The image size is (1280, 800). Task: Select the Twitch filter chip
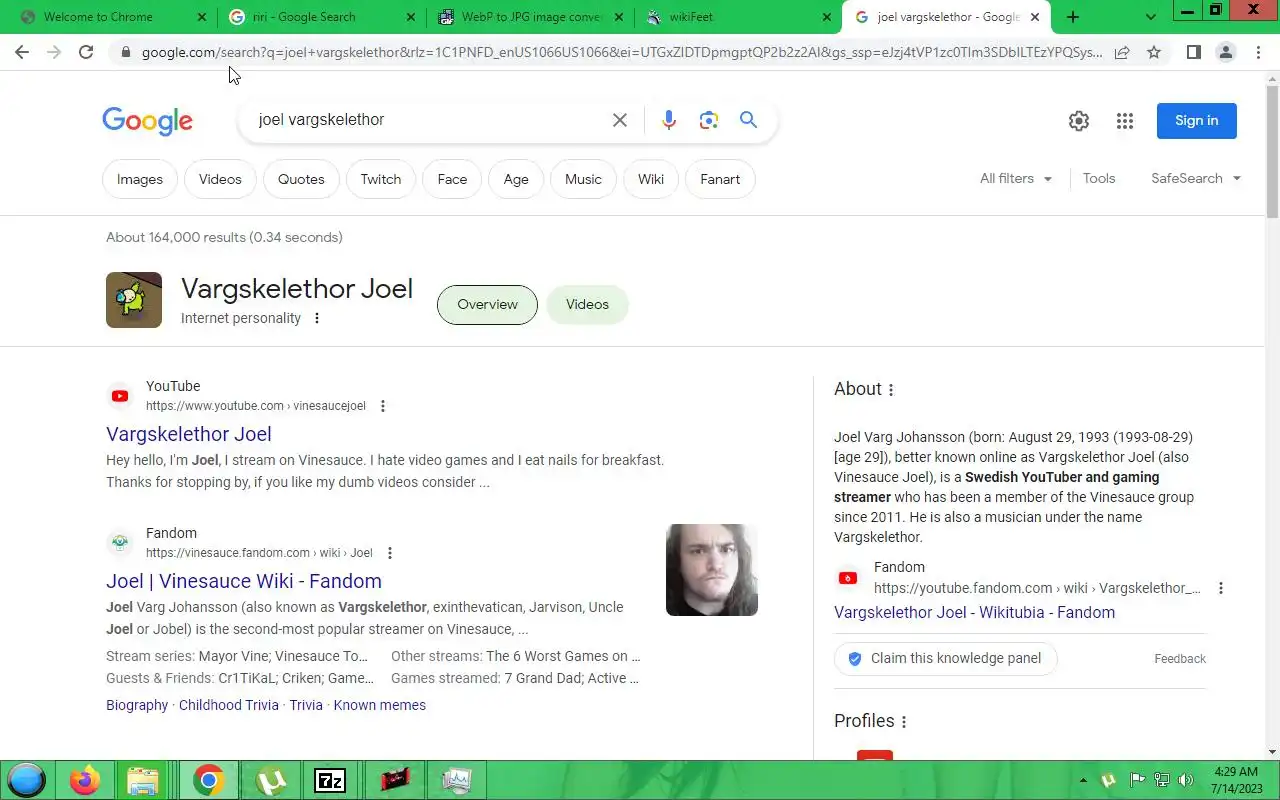tap(381, 179)
